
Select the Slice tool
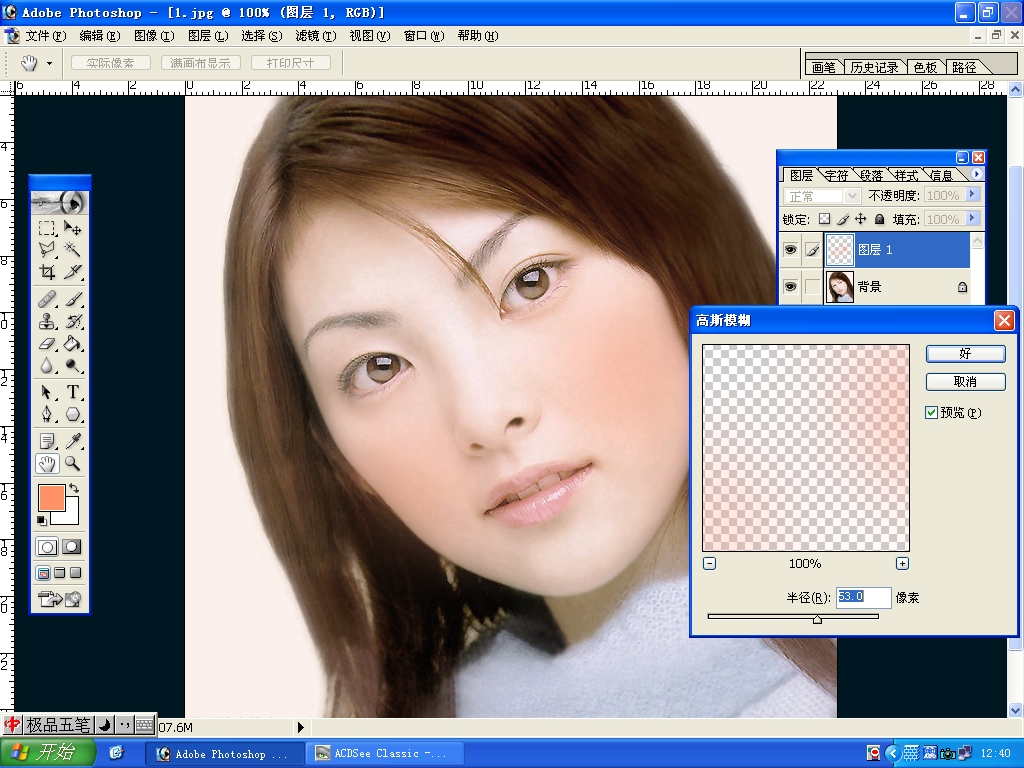[72, 272]
